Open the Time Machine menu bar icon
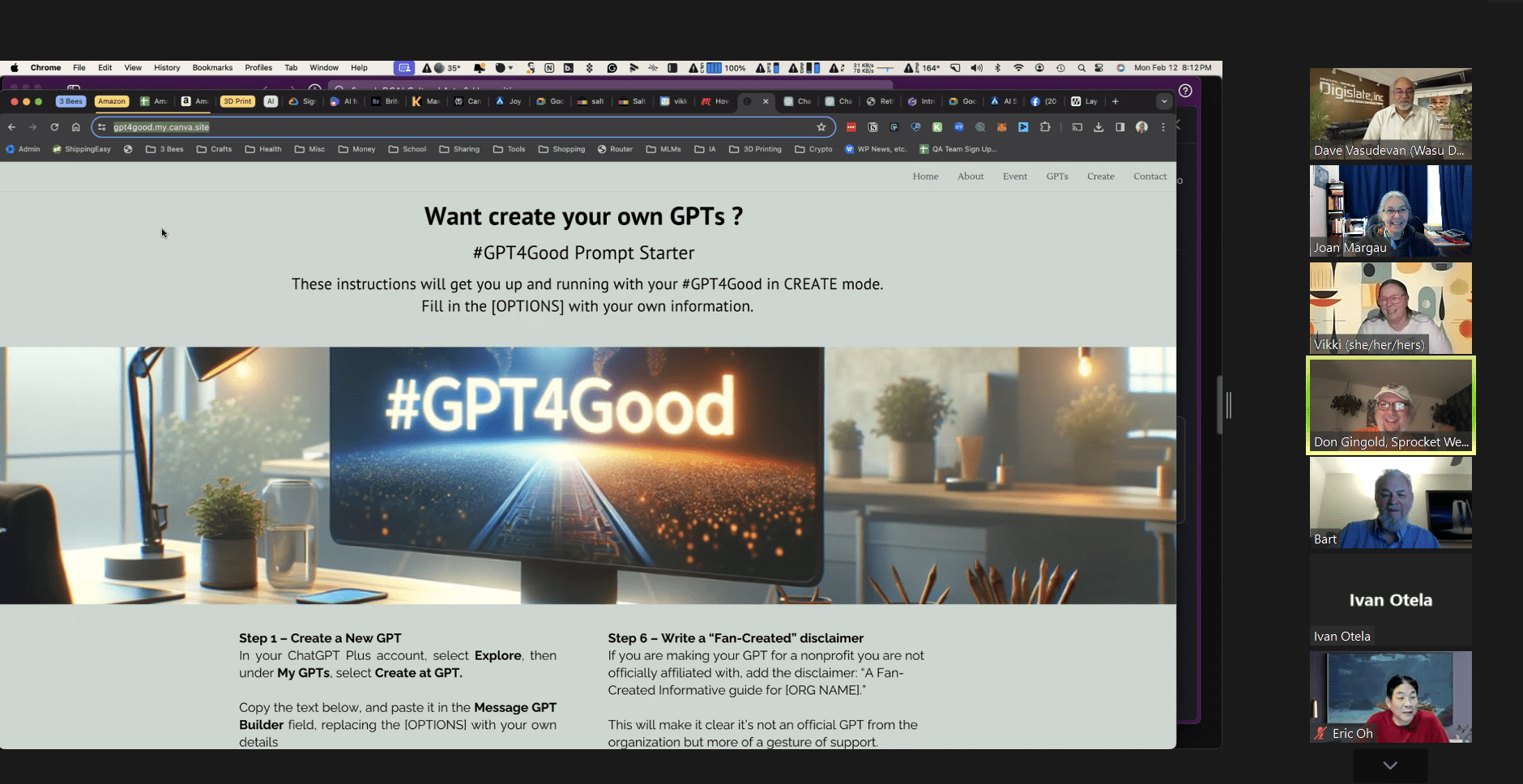The height and width of the screenshot is (784, 1523). tap(1060, 68)
